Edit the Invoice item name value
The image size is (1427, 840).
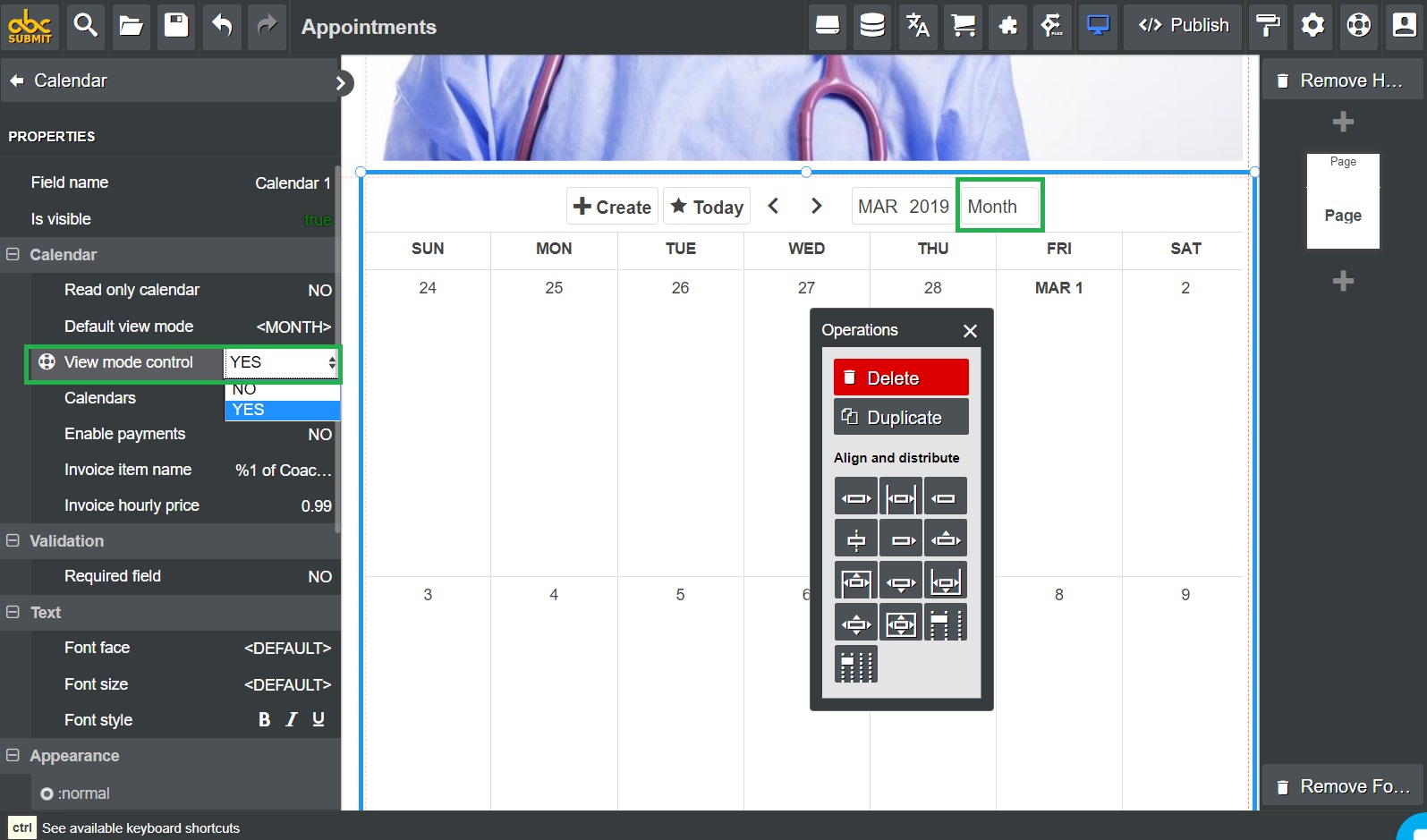(283, 471)
